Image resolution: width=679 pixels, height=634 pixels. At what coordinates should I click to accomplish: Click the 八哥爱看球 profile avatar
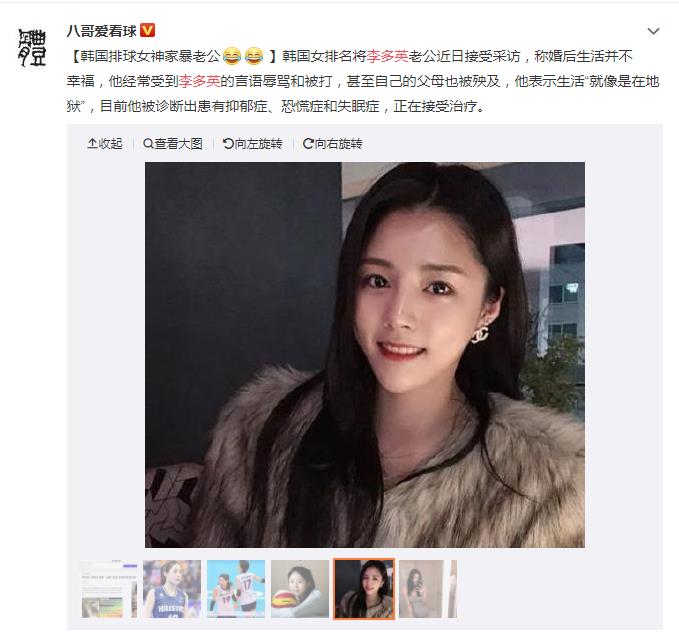tap(32, 47)
